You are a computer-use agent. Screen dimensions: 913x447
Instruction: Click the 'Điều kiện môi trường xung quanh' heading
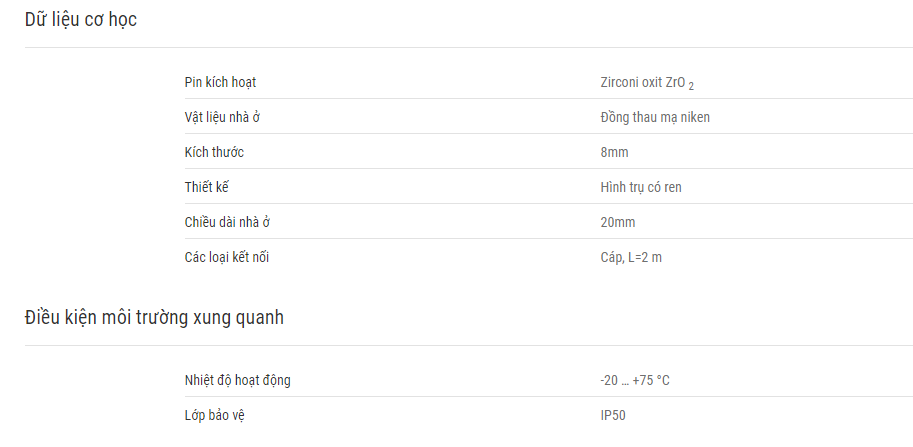click(154, 318)
